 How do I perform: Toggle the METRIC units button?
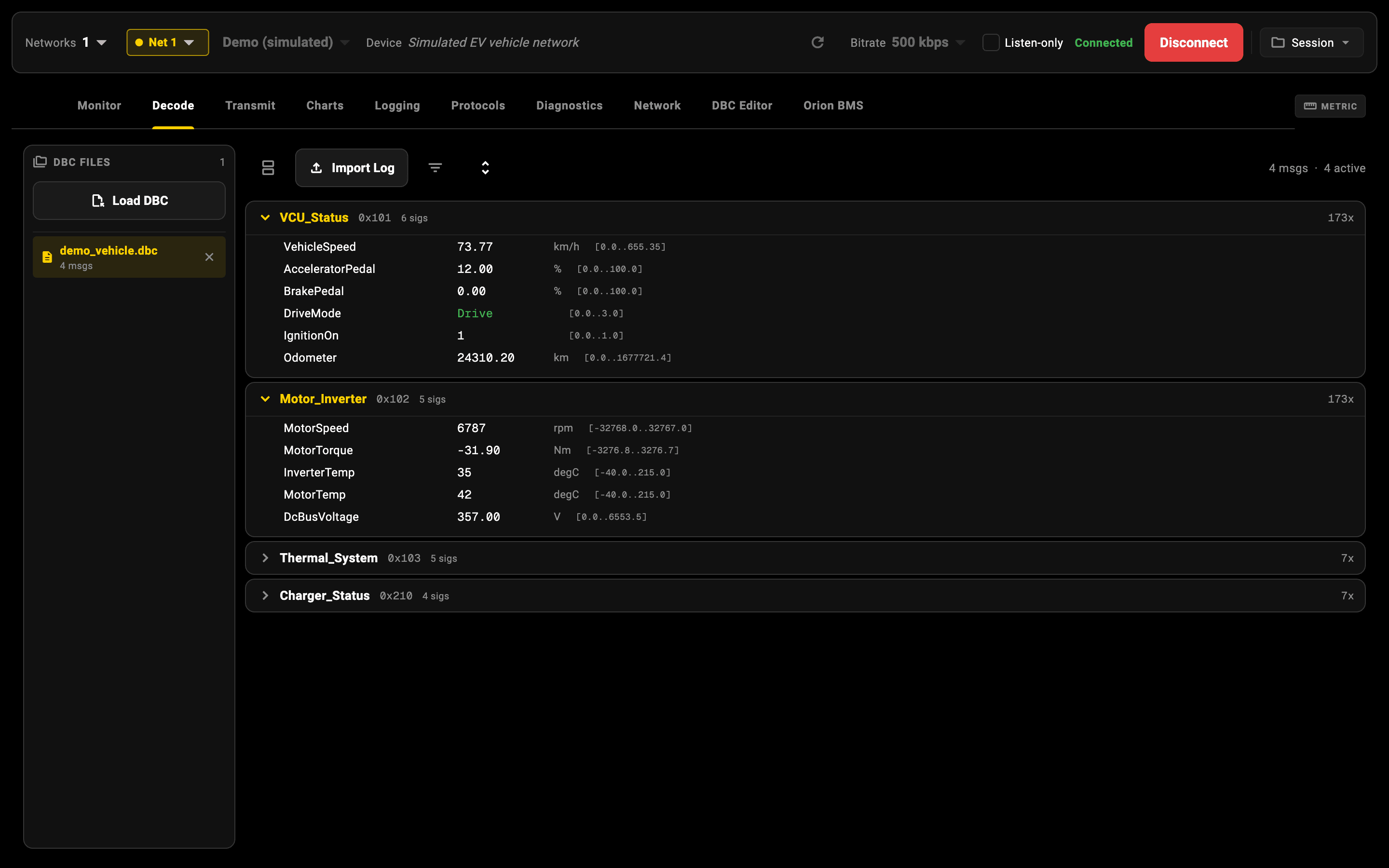coord(1330,106)
